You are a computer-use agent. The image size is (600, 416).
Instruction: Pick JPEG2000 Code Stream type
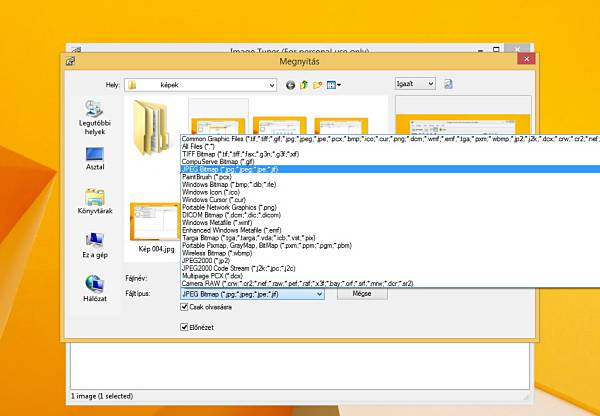(x=390, y=268)
